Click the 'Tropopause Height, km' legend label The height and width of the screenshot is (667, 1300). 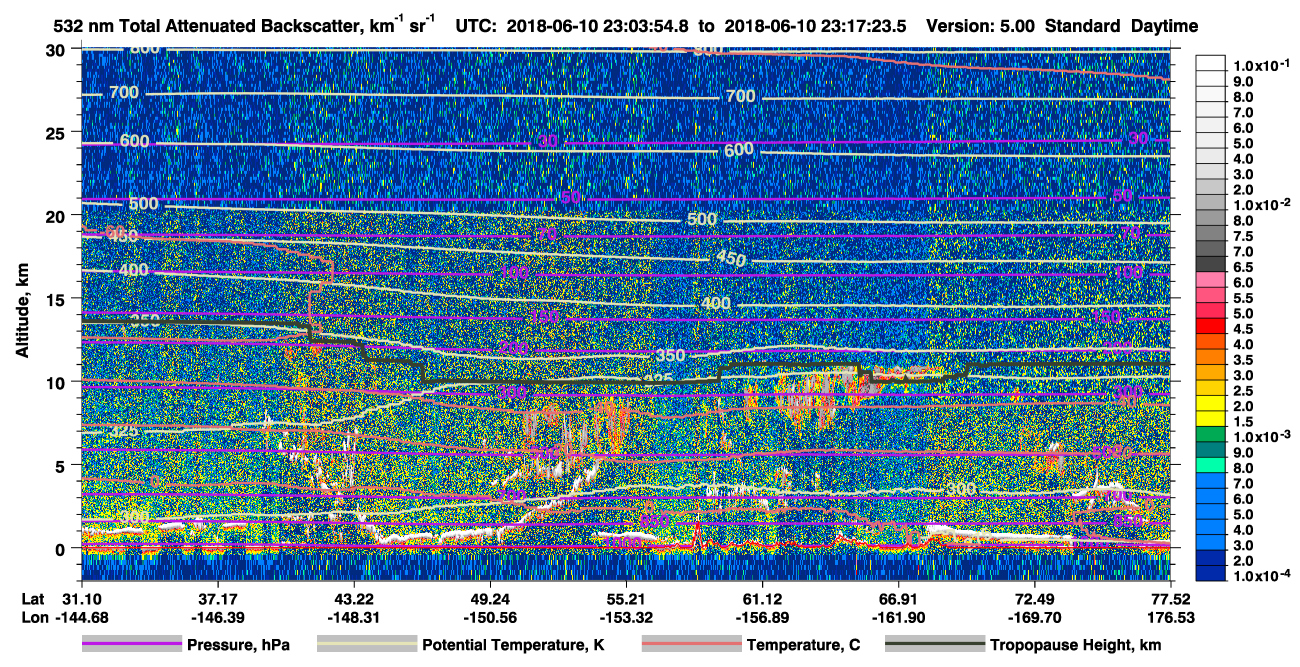1075,645
